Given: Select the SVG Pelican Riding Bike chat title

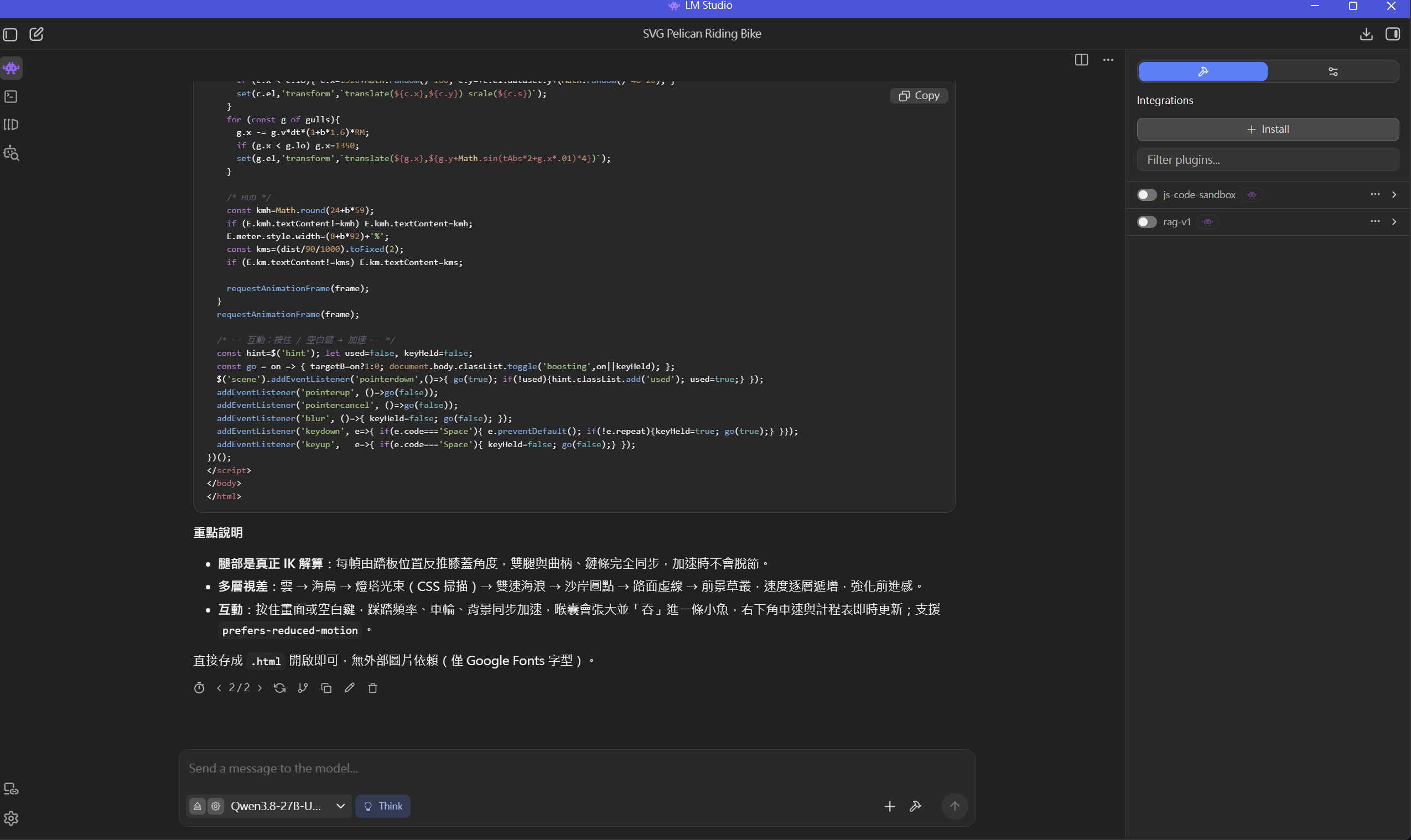Looking at the screenshot, I should 702,33.
